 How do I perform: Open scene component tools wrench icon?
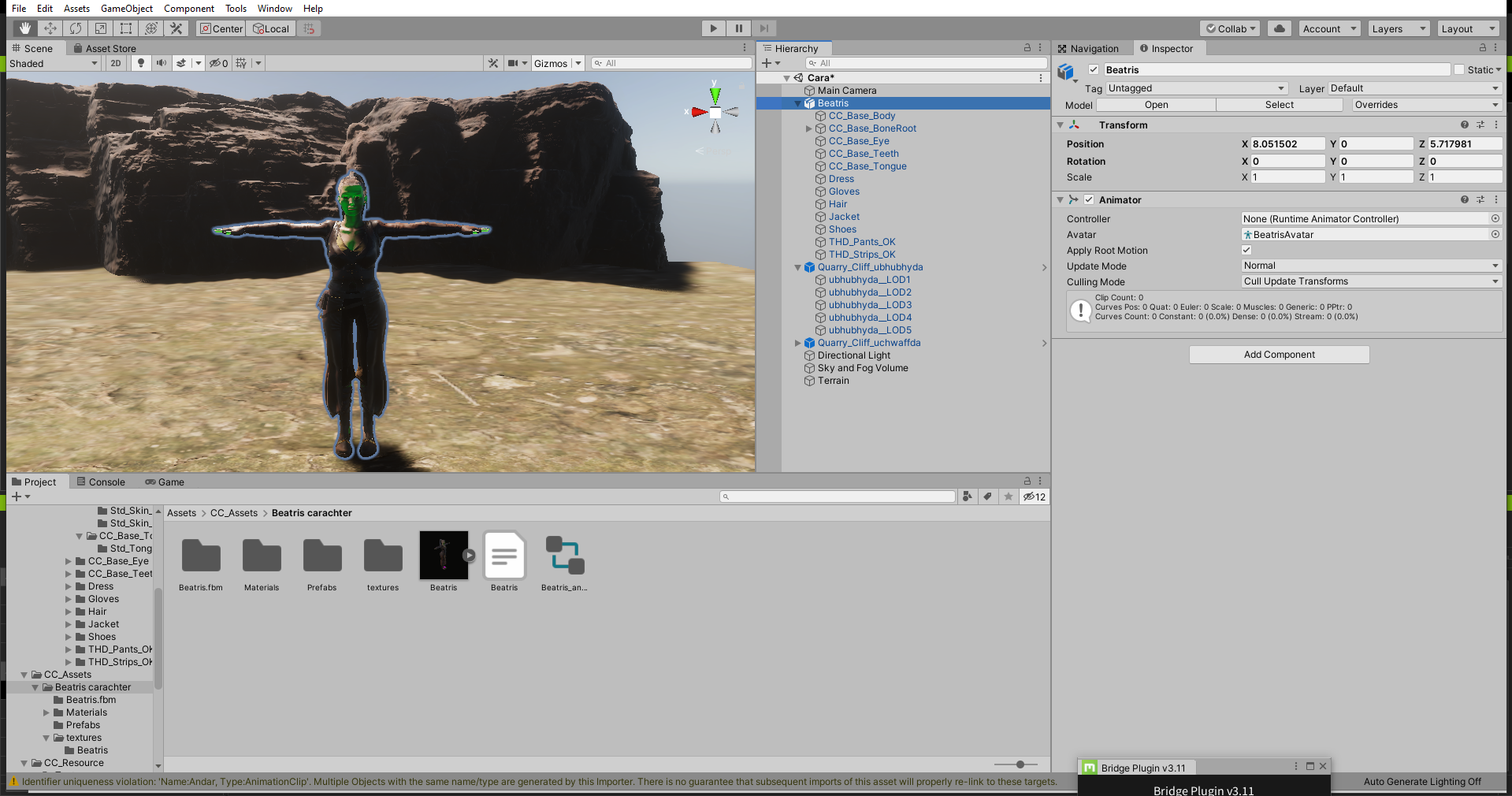(x=493, y=63)
